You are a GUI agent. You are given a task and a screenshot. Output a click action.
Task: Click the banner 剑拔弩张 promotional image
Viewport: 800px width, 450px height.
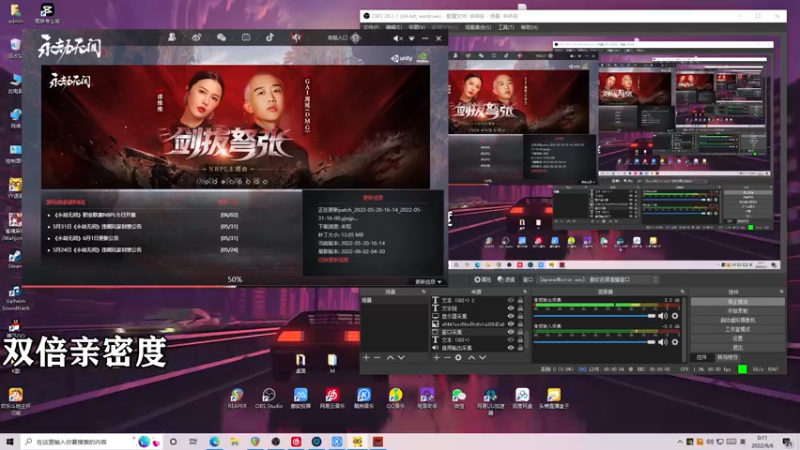(235, 127)
